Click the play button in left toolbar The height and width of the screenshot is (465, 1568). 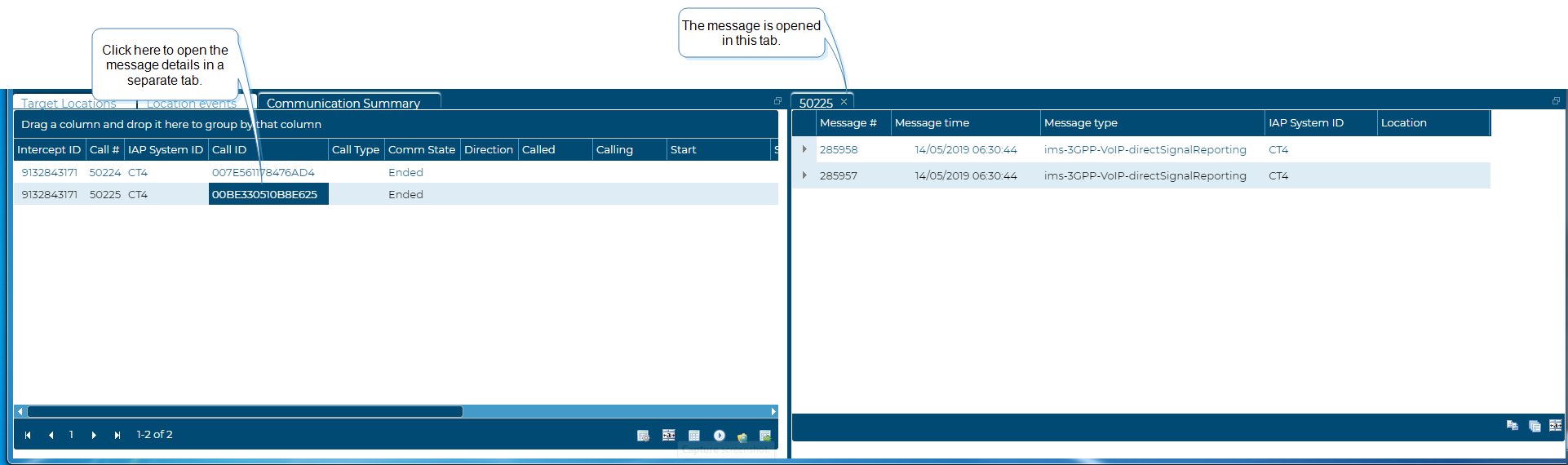tap(719, 436)
